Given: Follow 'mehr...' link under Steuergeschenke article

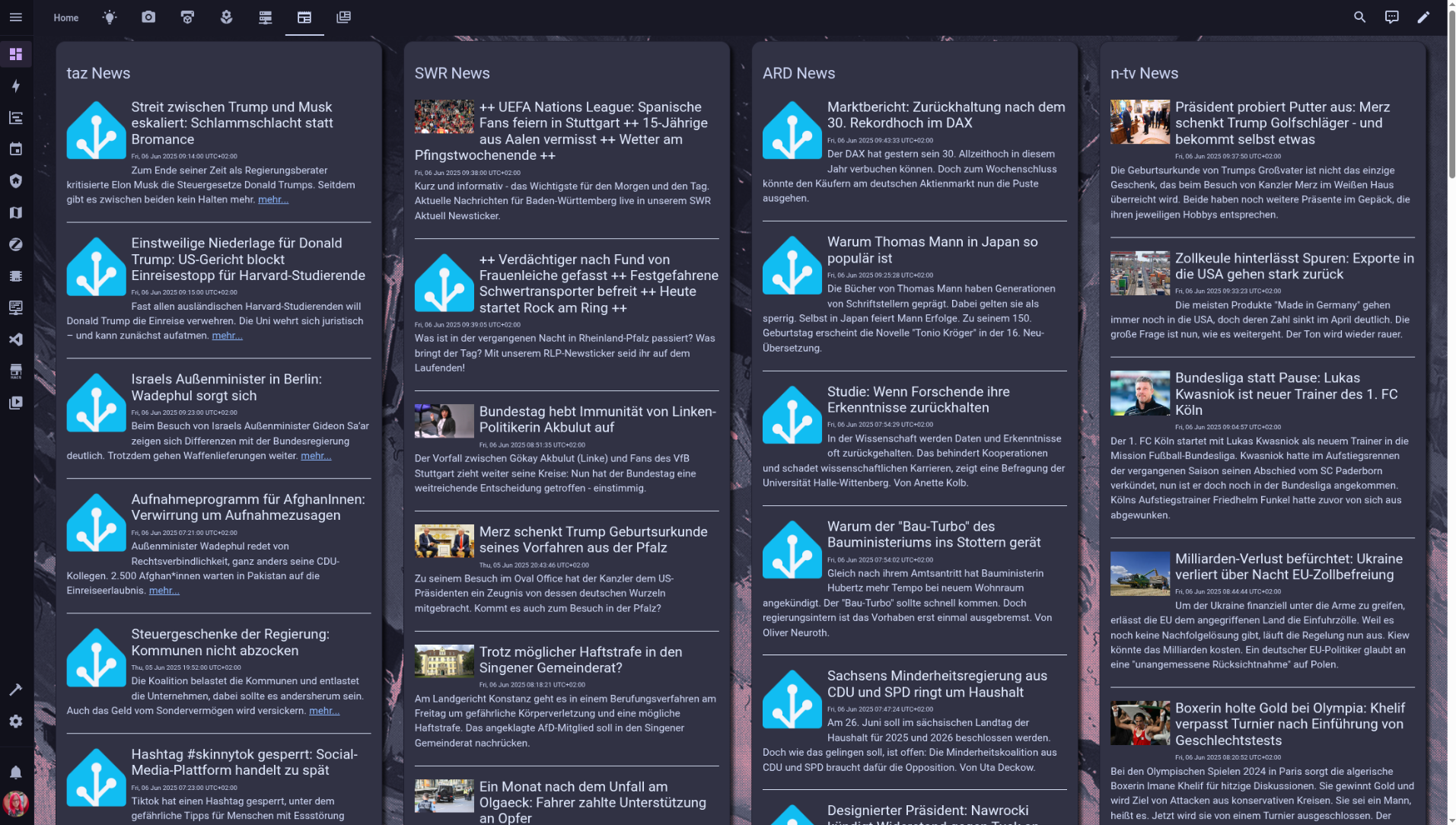Looking at the screenshot, I should point(324,711).
